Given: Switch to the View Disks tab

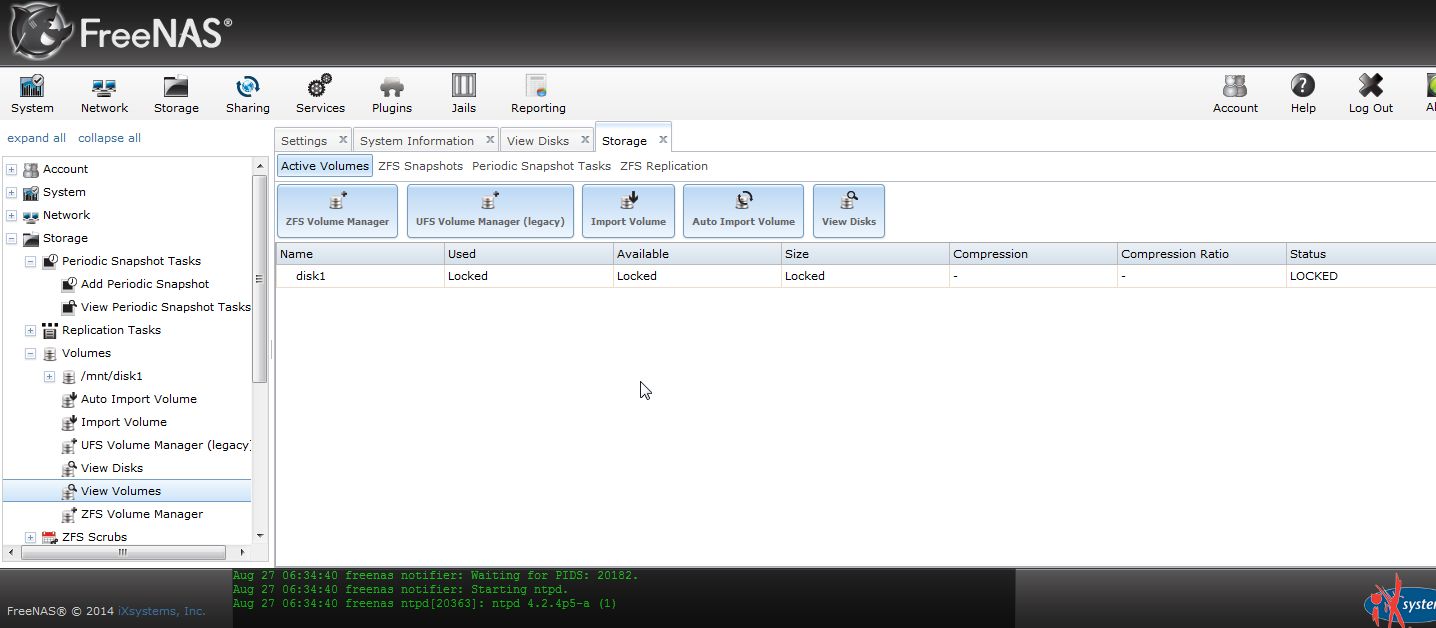Looking at the screenshot, I should [x=538, y=141].
